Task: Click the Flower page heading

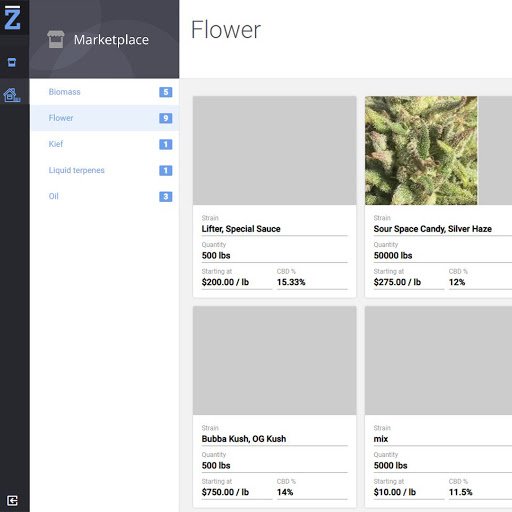Action: (x=226, y=30)
